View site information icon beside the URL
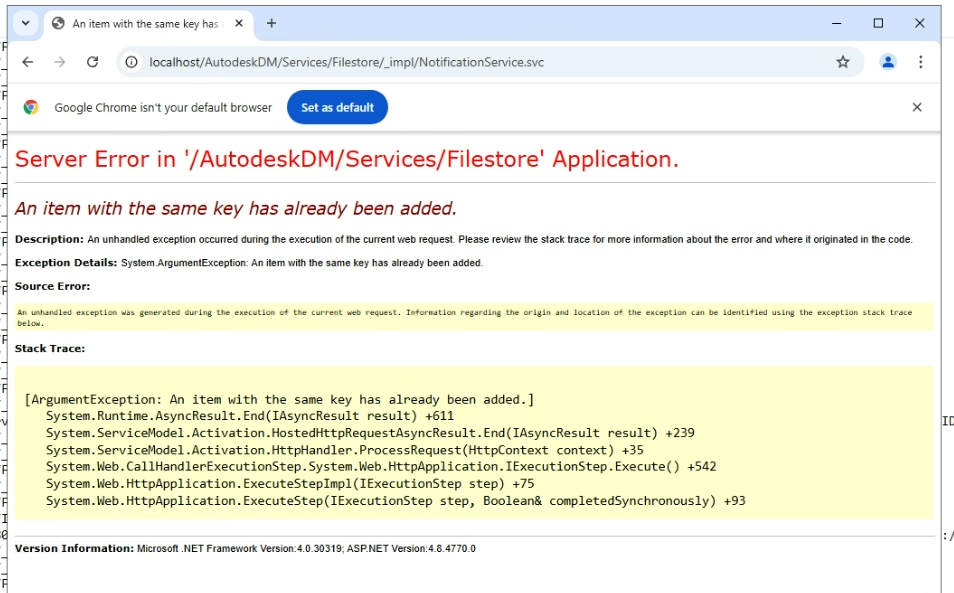 pos(131,61)
